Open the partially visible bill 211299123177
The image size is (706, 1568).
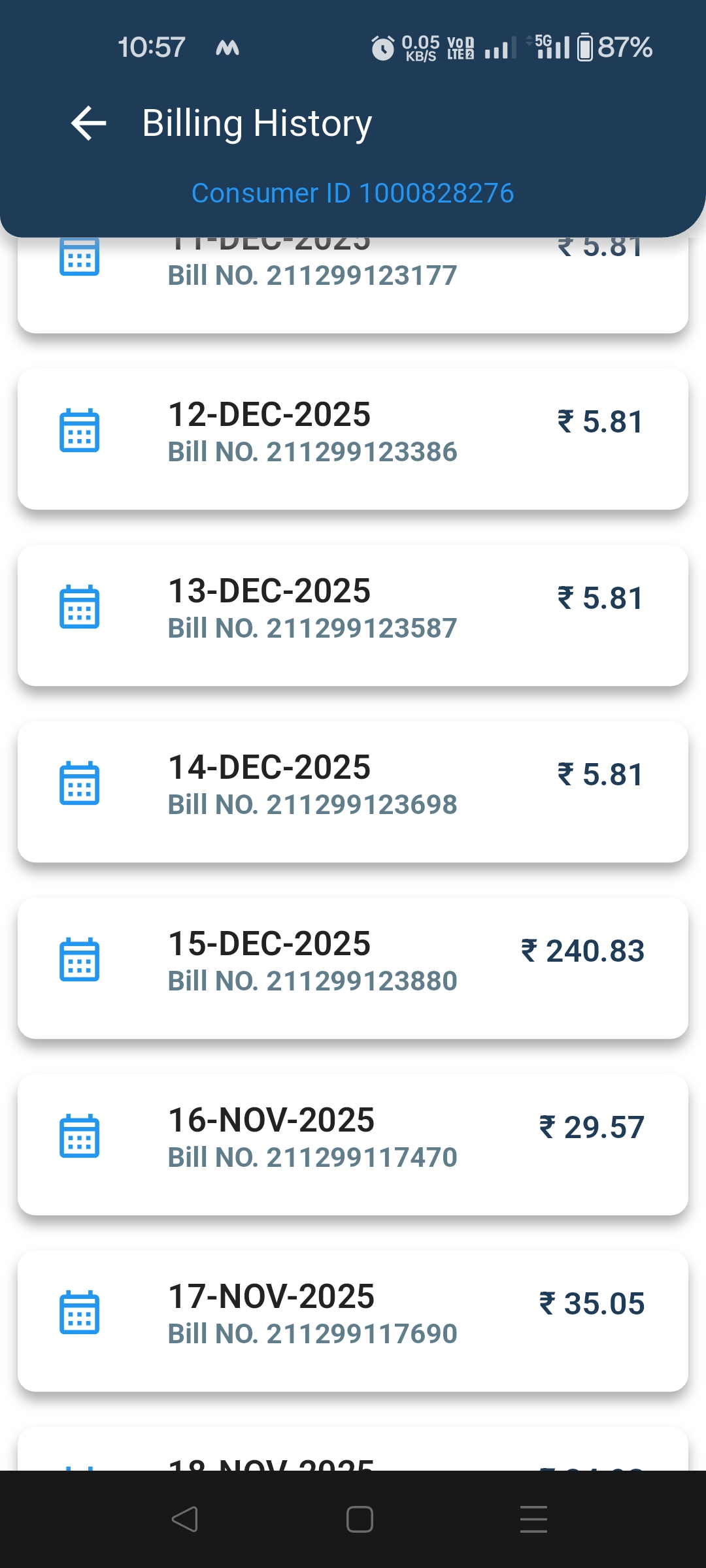[x=312, y=276]
